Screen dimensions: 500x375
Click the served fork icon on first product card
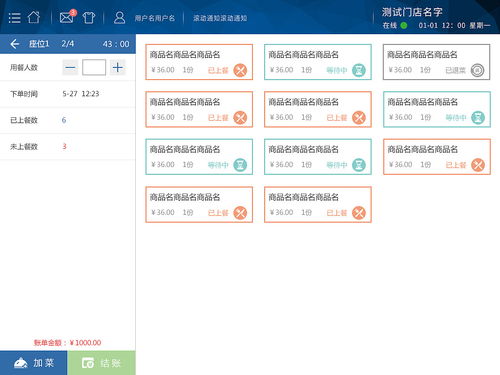click(x=240, y=70)
